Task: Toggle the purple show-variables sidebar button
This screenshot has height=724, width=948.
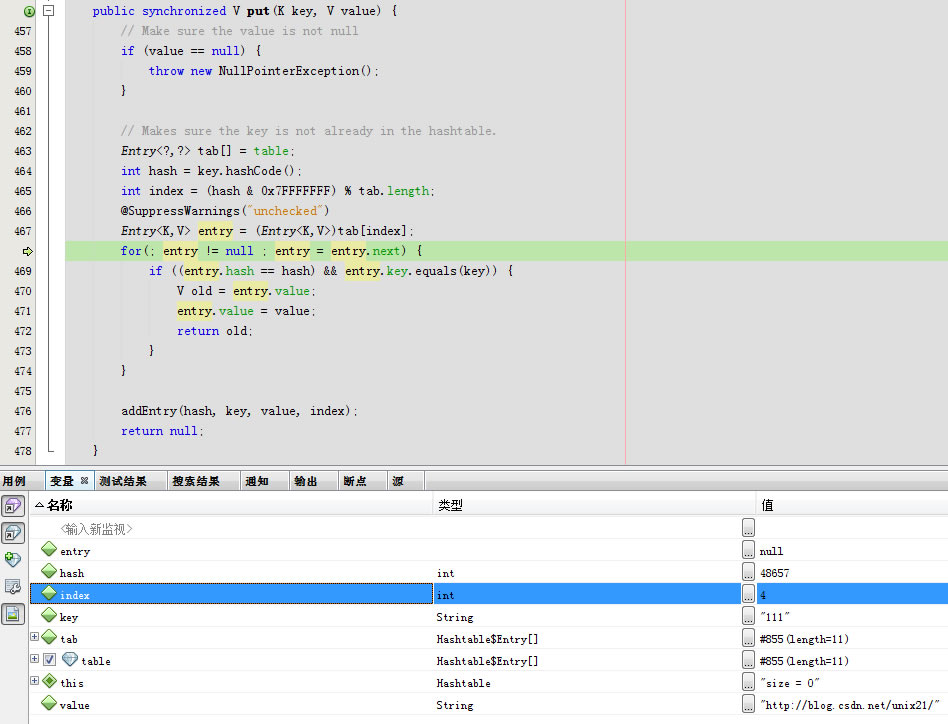Action: click(13, 506)
